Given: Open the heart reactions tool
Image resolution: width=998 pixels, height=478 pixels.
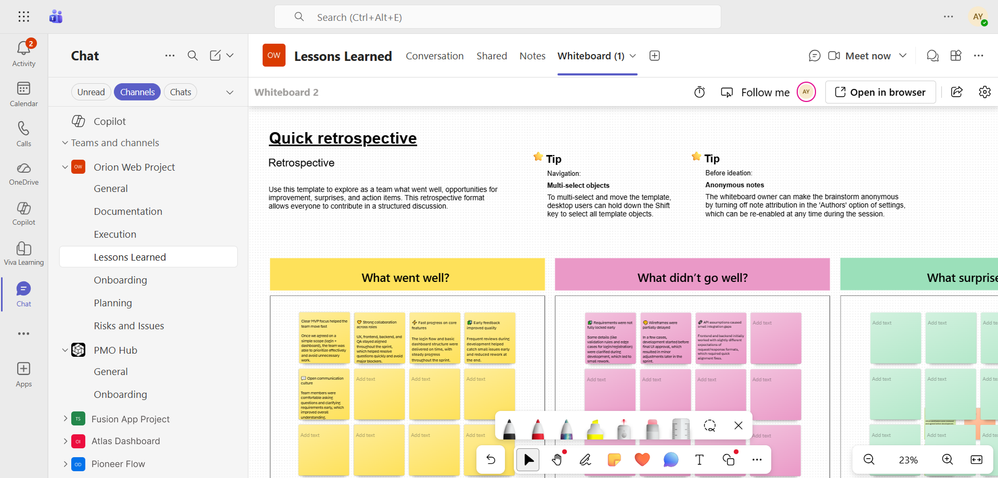Looking at the screenshot, I should click(x=642, y=460).
